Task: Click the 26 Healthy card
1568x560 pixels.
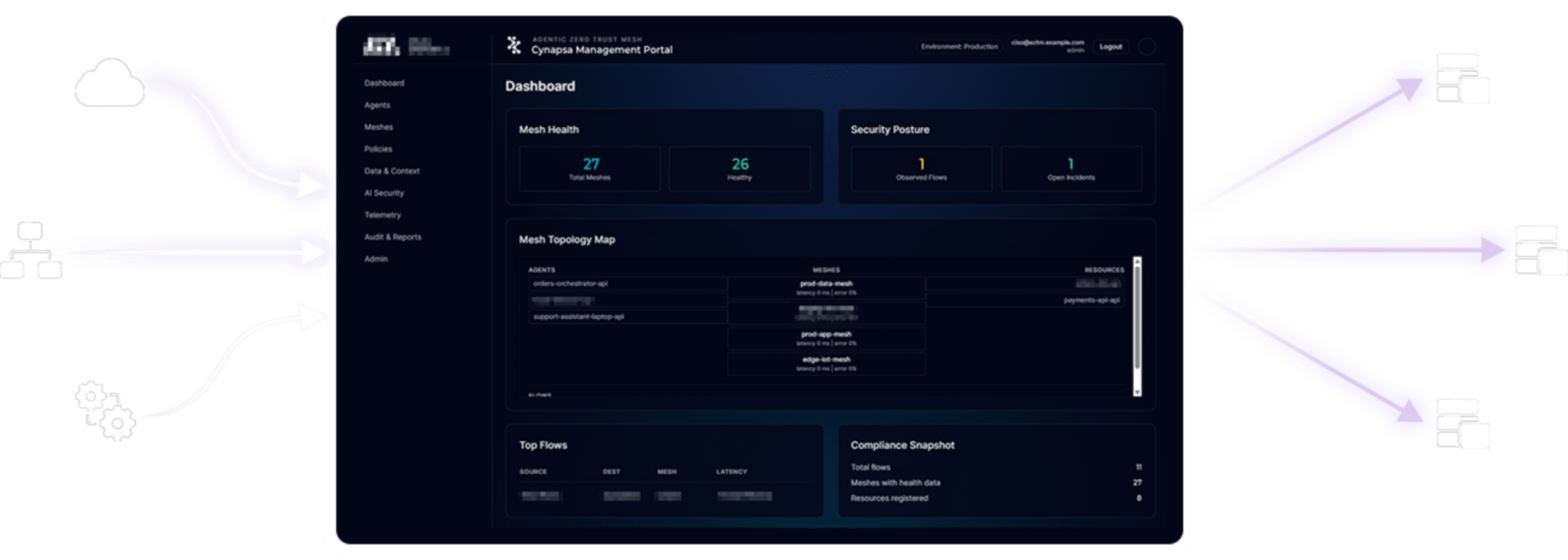Action: tap(739, 169)
